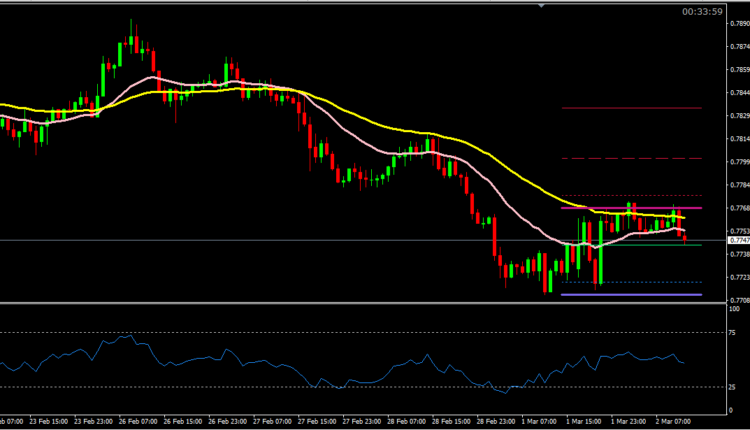Click the 0.7890 label on price scale

[740, 23]
